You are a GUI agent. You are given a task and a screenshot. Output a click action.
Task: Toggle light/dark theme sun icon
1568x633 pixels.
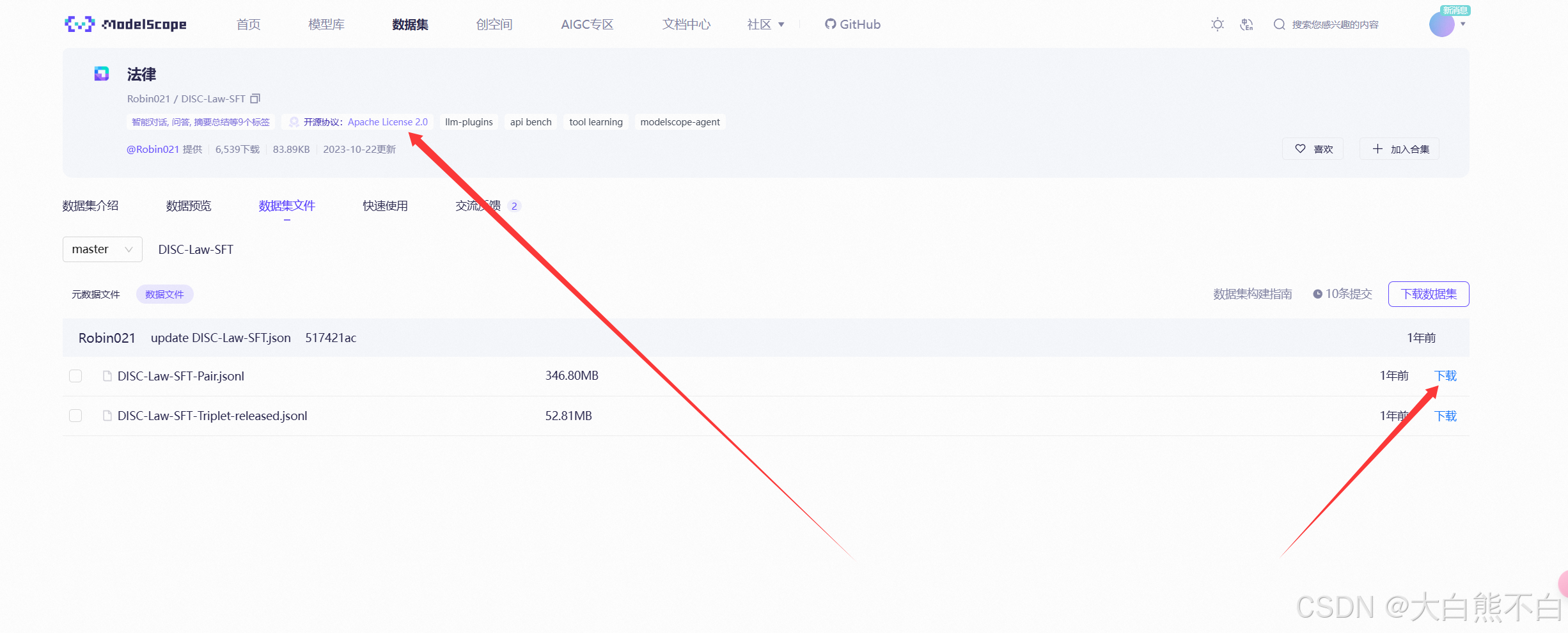coord(1218,24)
